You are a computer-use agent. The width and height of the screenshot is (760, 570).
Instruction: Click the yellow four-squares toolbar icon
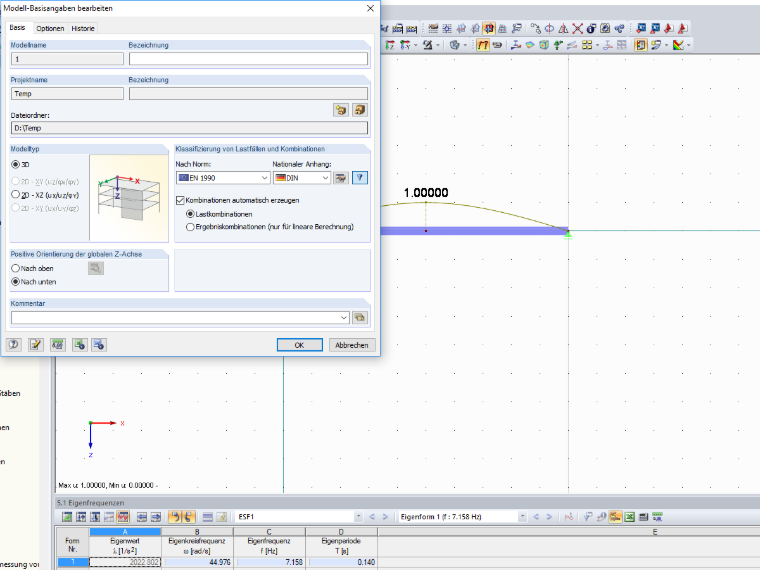pyautogui.click(x=587, y=45)
